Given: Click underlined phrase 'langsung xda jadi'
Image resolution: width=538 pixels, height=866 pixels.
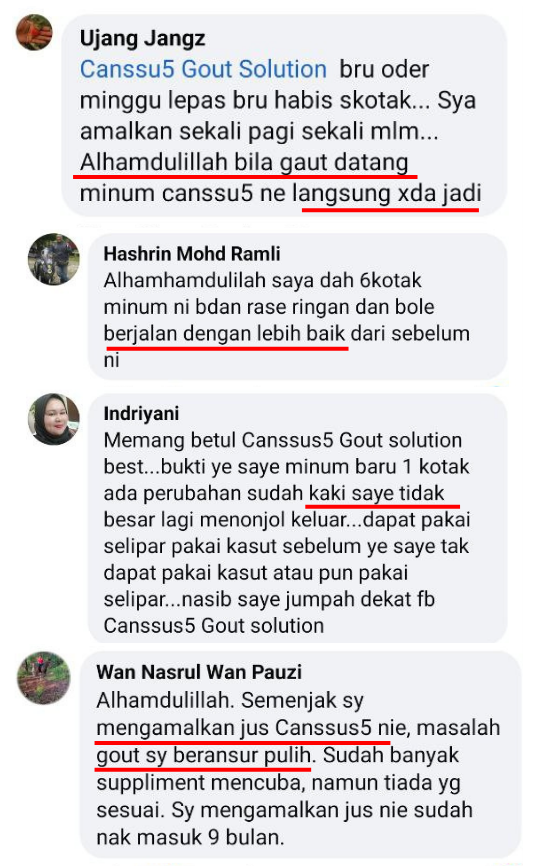Looking at the screenshot, I should coord(387,194).
